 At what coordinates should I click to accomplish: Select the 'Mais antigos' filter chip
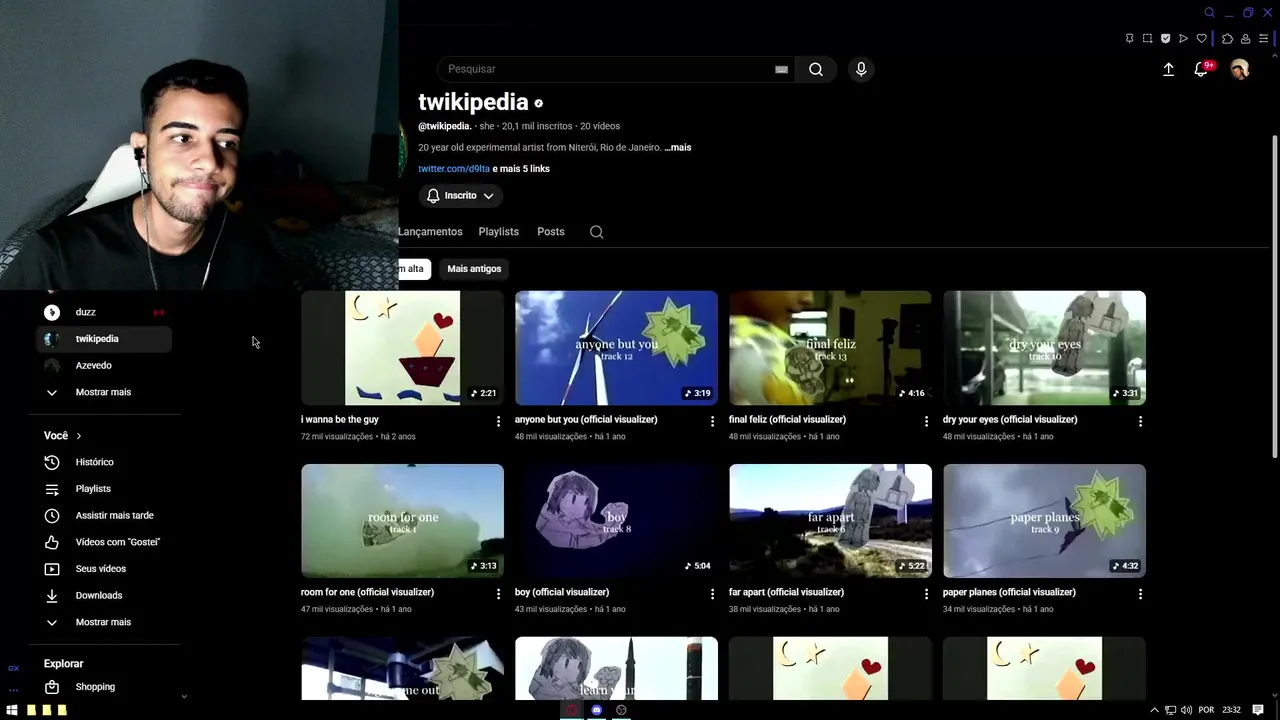pos(474,269)
